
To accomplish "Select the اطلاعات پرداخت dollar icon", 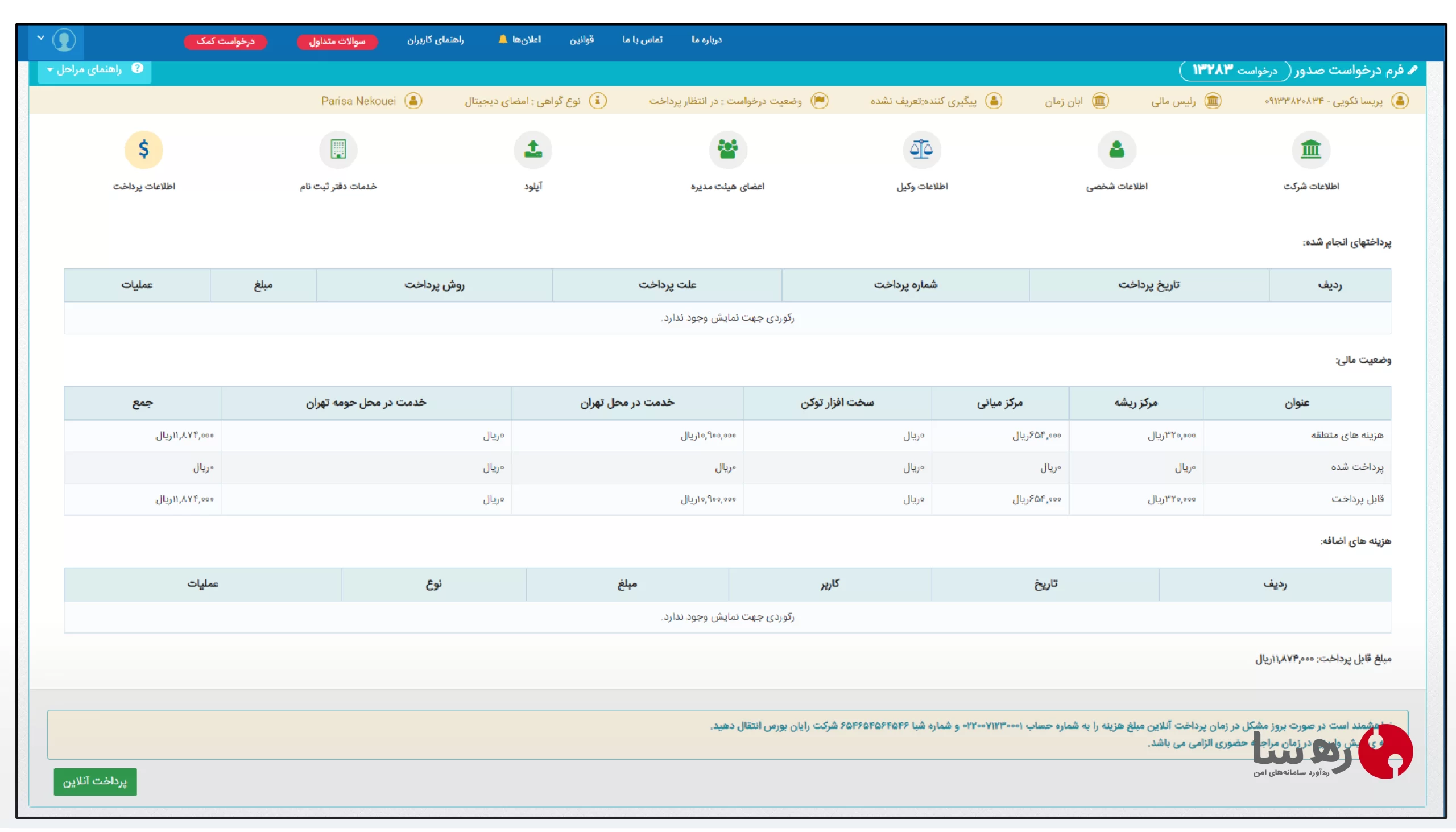I will (143, 150).
